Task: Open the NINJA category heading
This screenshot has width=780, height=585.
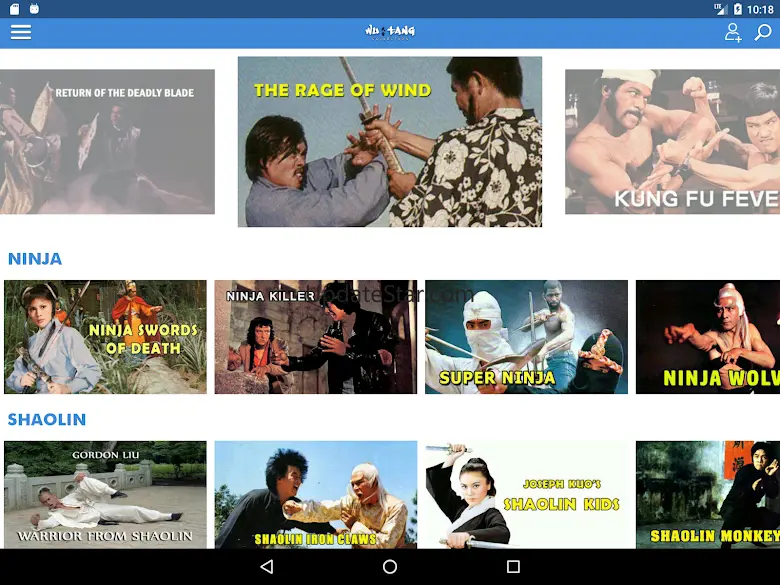Action: (x=35, y=259)
